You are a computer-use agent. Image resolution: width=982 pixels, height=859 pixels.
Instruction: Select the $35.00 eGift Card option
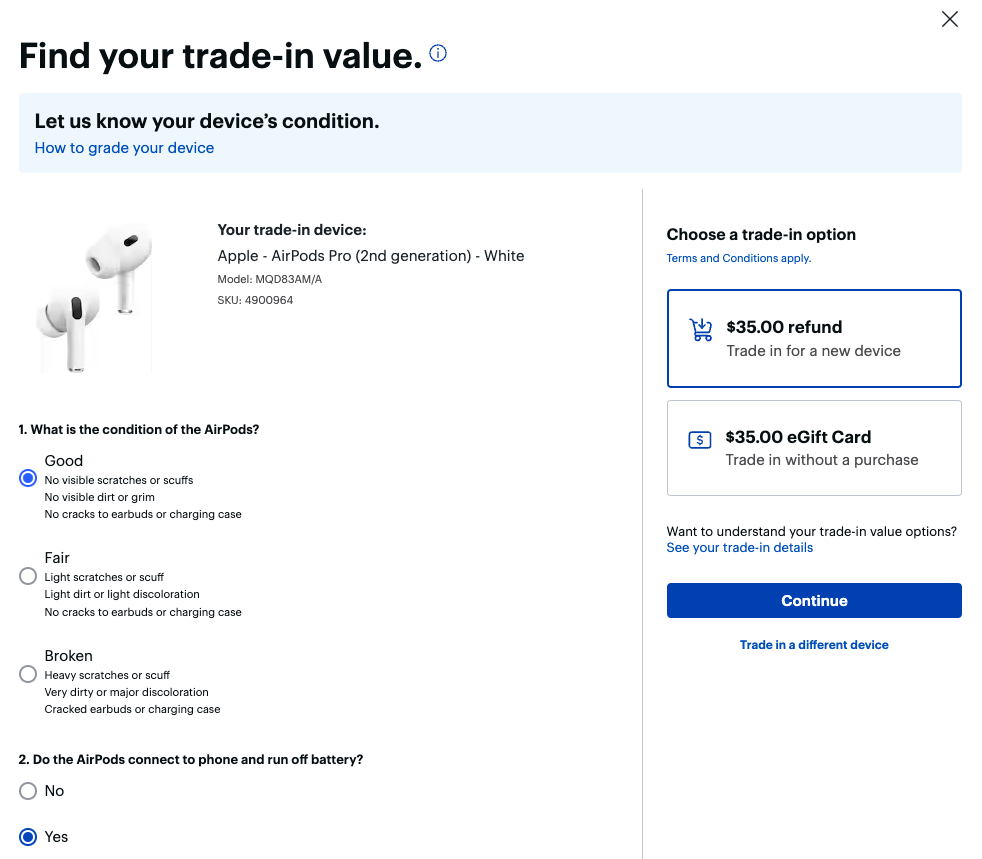point(814,448)
